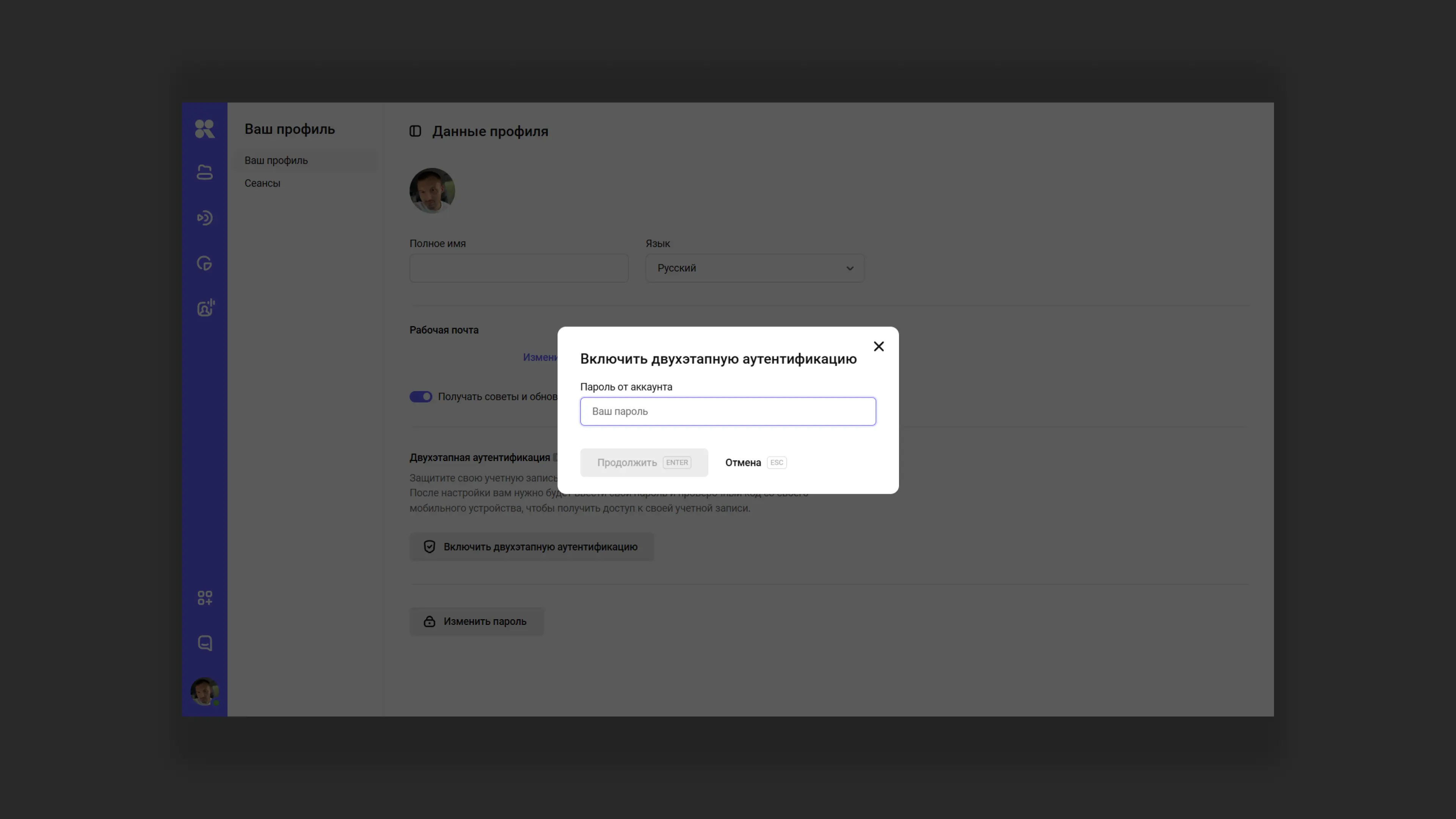Screen dimensions: 1456x819
Task: Open the Русский language dropdown
Action: click(754, 268)
